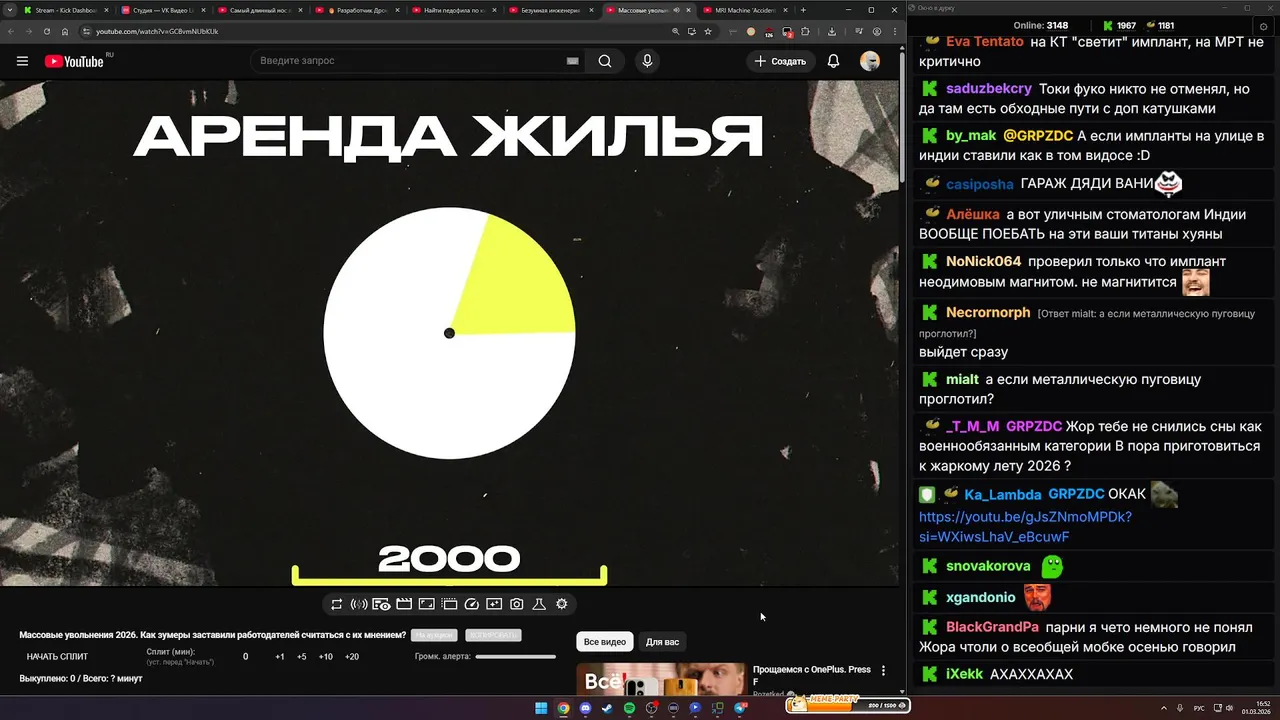Open the speed gauge icon in player toolbar
1280x720 pixels.
click(472, 604)
